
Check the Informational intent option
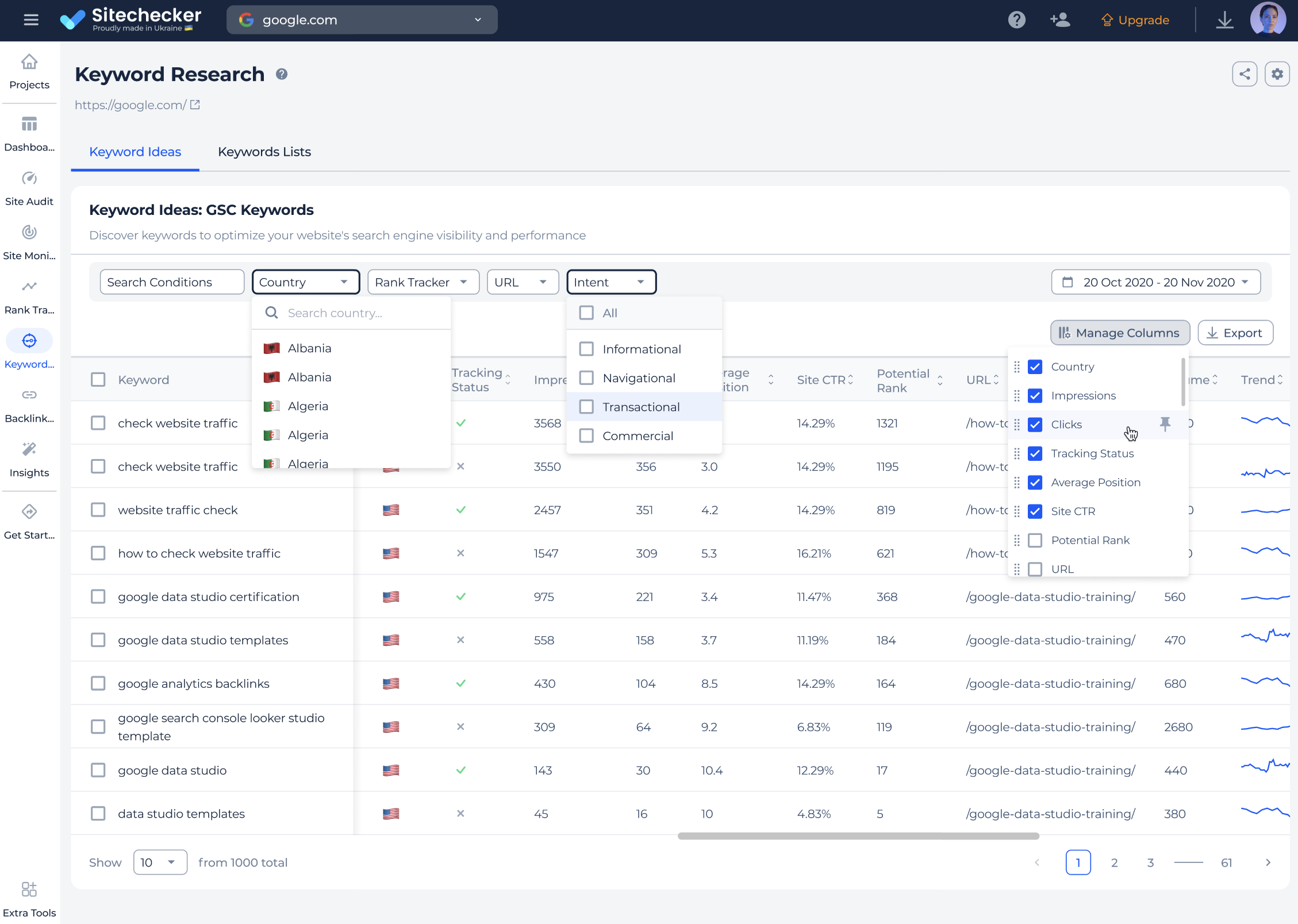pos(586,349)
